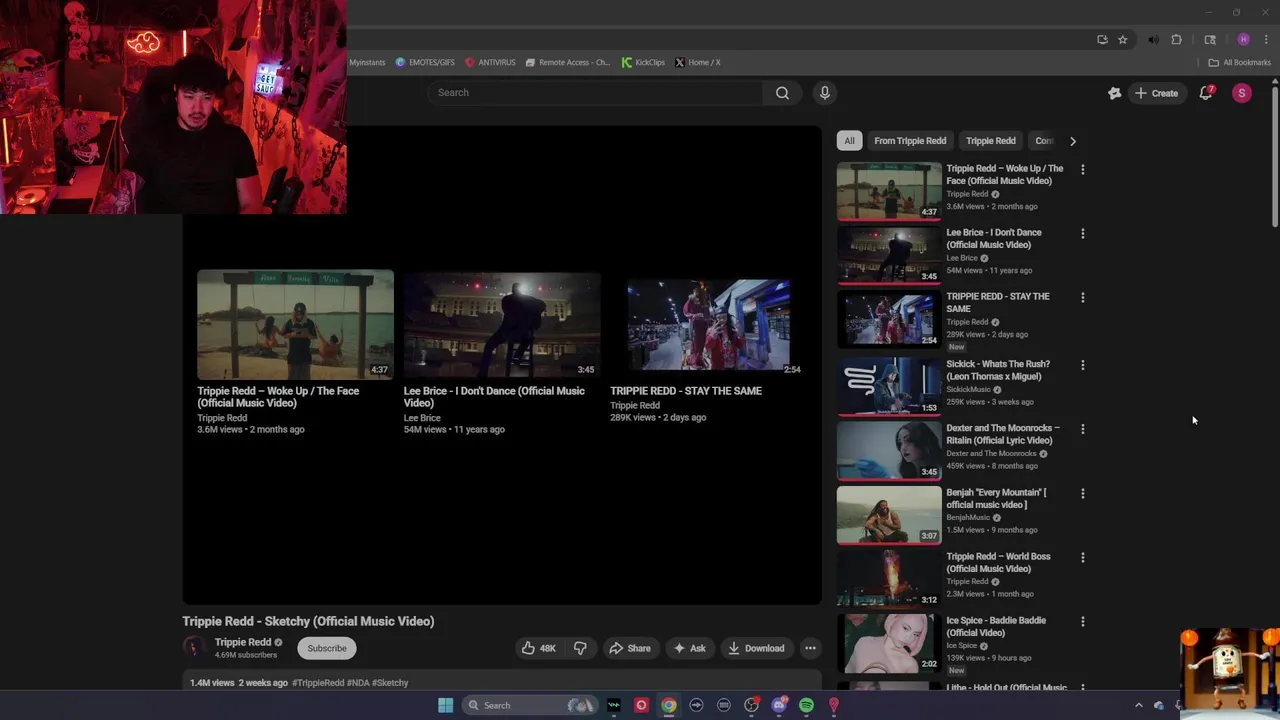Open options menu for Woke Up / The Face sidebar
The image size is (1280, 720).
[1082, 169]
